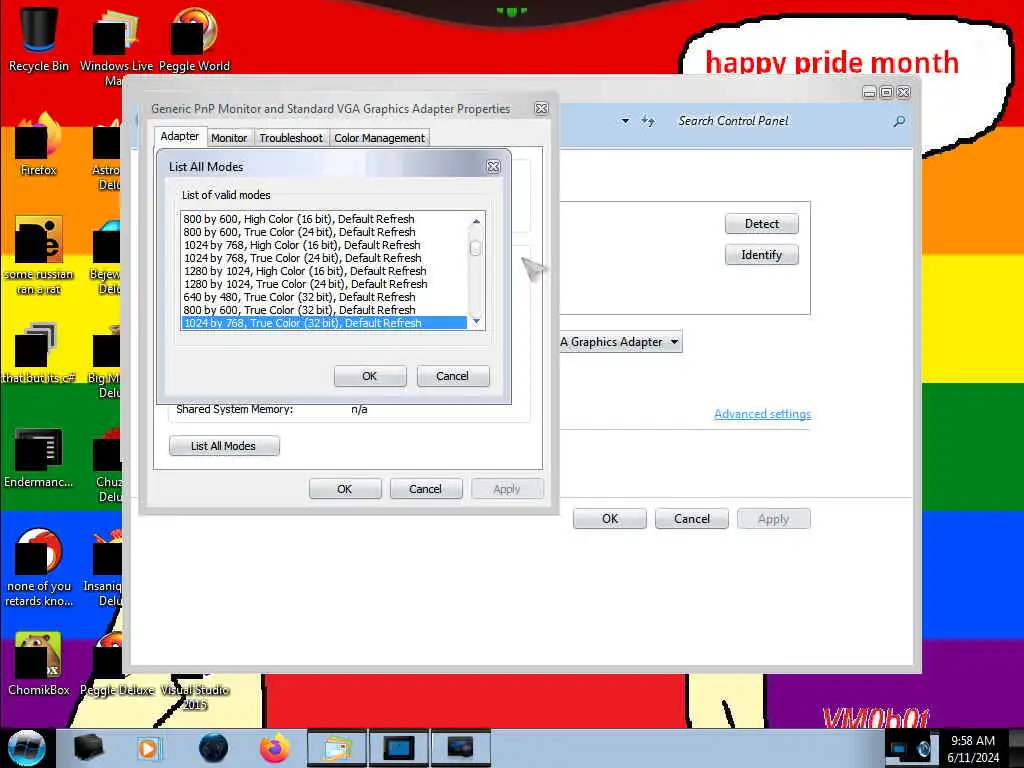
Task: Select 1024 by 768, High Color (16 bit)
Action: [324, 245]
